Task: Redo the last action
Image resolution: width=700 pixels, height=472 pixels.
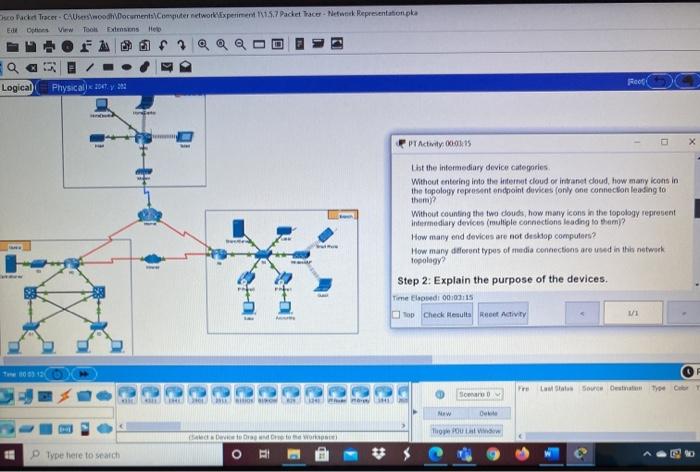Action: pos(181,45)
